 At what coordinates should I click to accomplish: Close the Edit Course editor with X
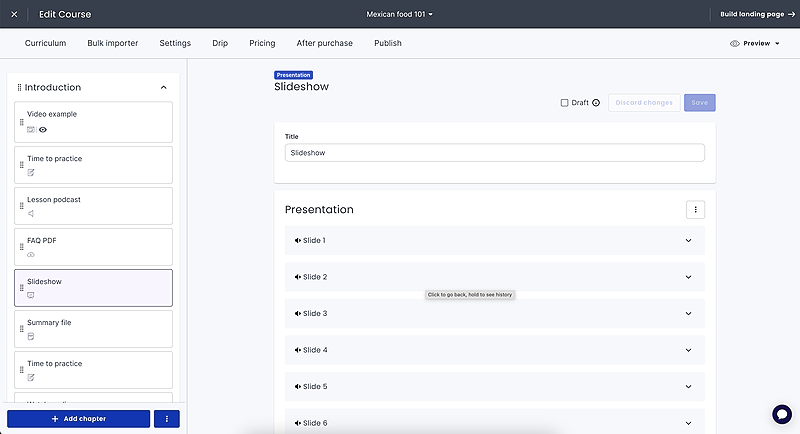click(x=14, y=14)
